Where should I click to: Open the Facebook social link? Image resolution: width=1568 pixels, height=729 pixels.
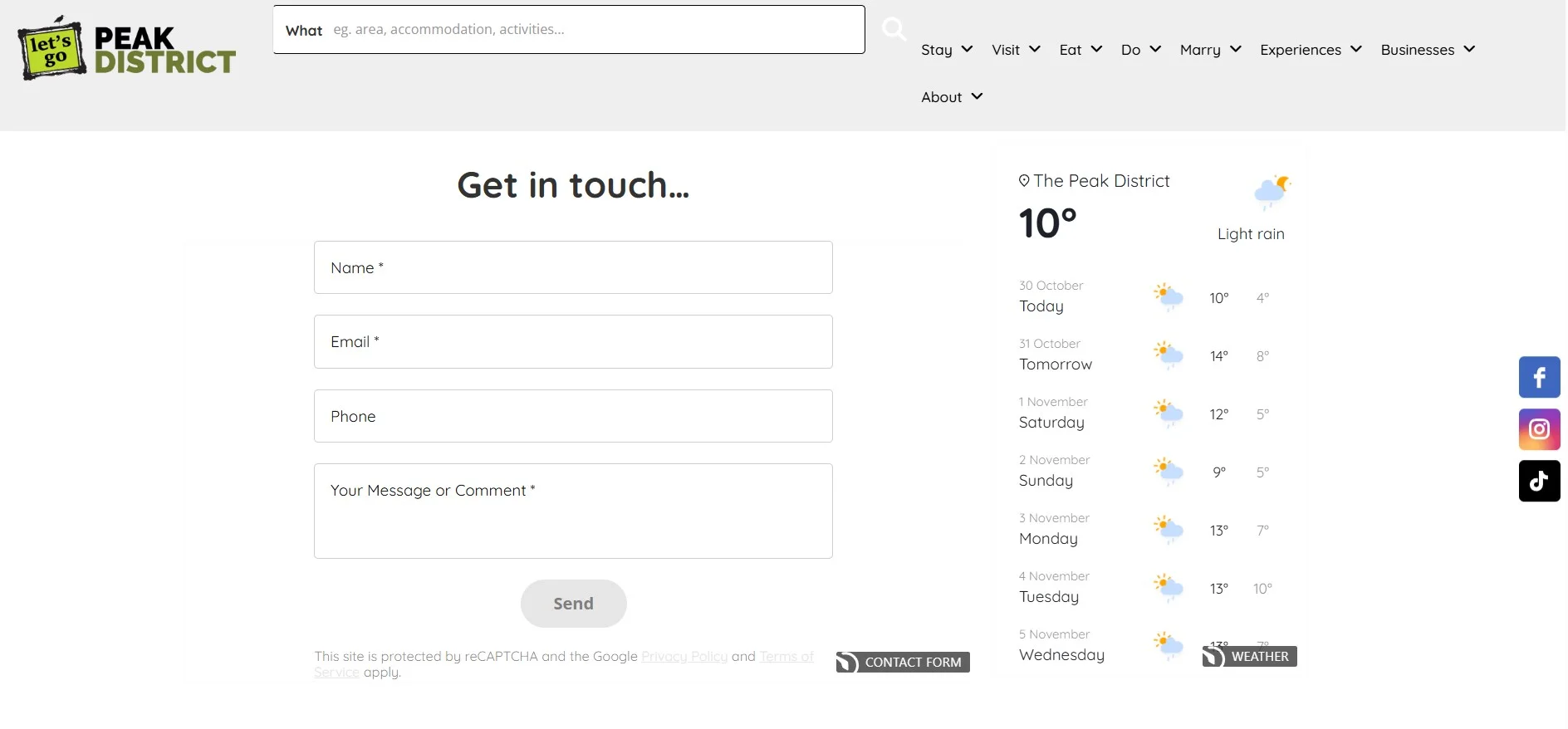pyautogui.click(x=1539, y=378)
